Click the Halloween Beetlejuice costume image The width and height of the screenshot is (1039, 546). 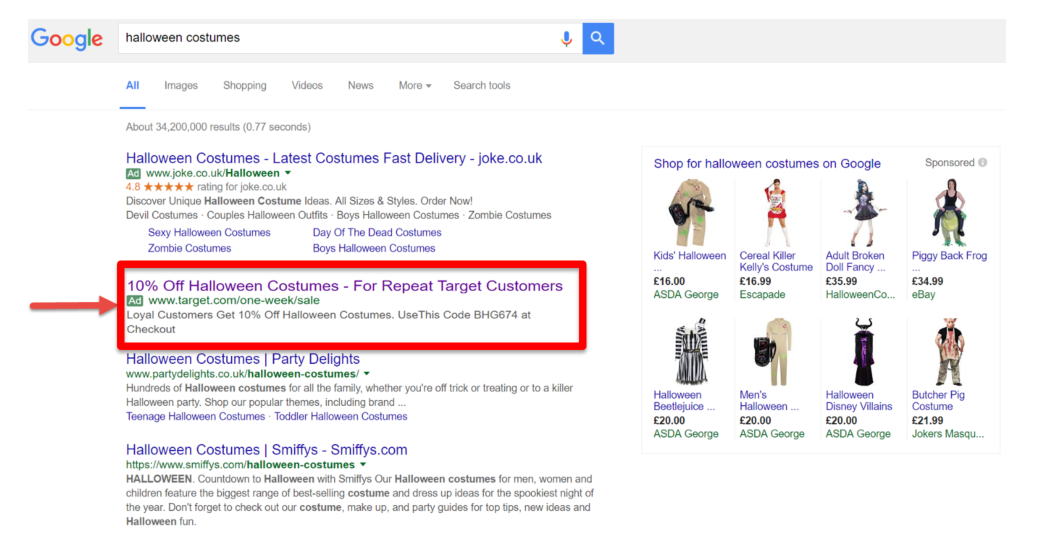[x=690, y=351]
